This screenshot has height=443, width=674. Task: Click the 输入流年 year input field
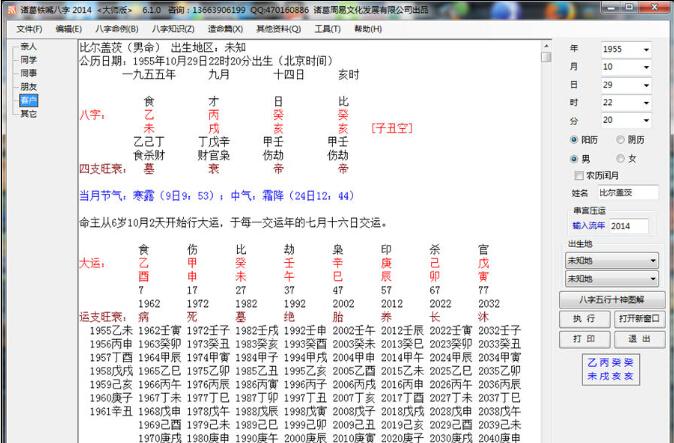pos(628,226)
